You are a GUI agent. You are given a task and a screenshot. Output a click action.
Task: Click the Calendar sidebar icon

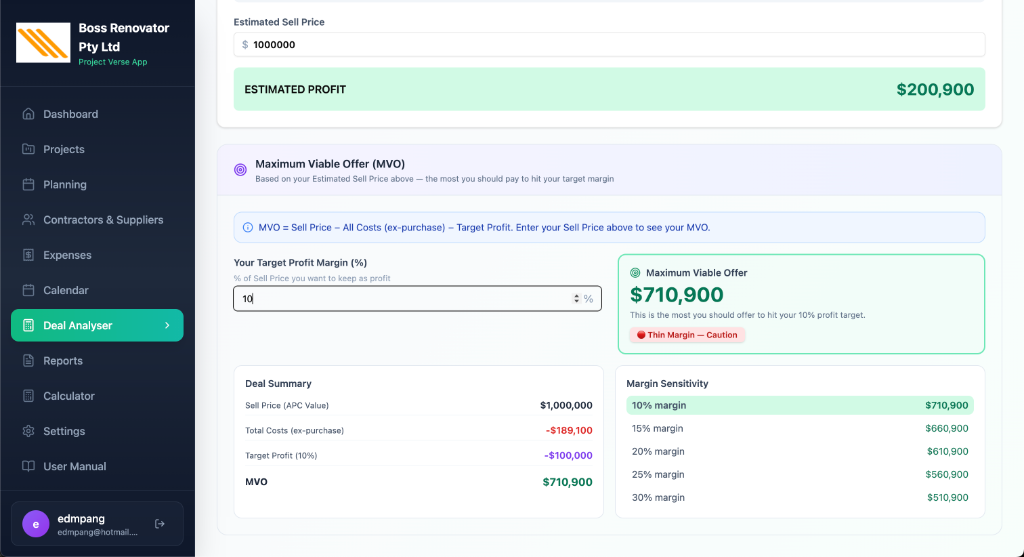tap(28, 290)
